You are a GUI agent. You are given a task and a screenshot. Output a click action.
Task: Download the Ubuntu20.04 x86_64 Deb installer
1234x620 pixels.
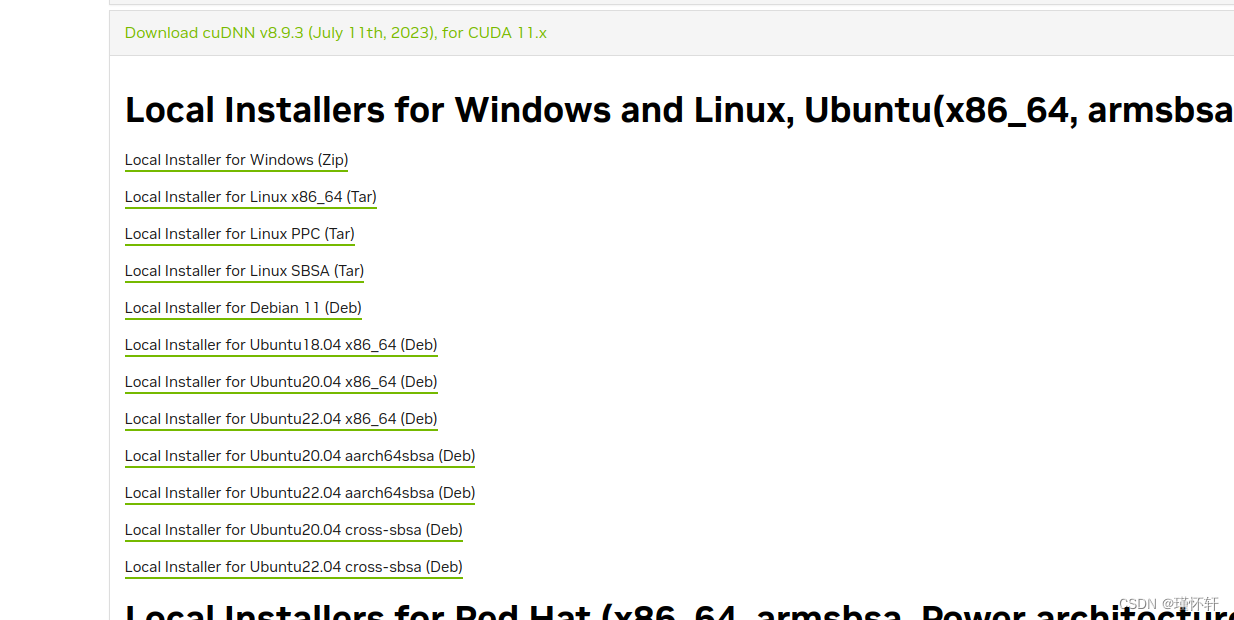(281, 382)
